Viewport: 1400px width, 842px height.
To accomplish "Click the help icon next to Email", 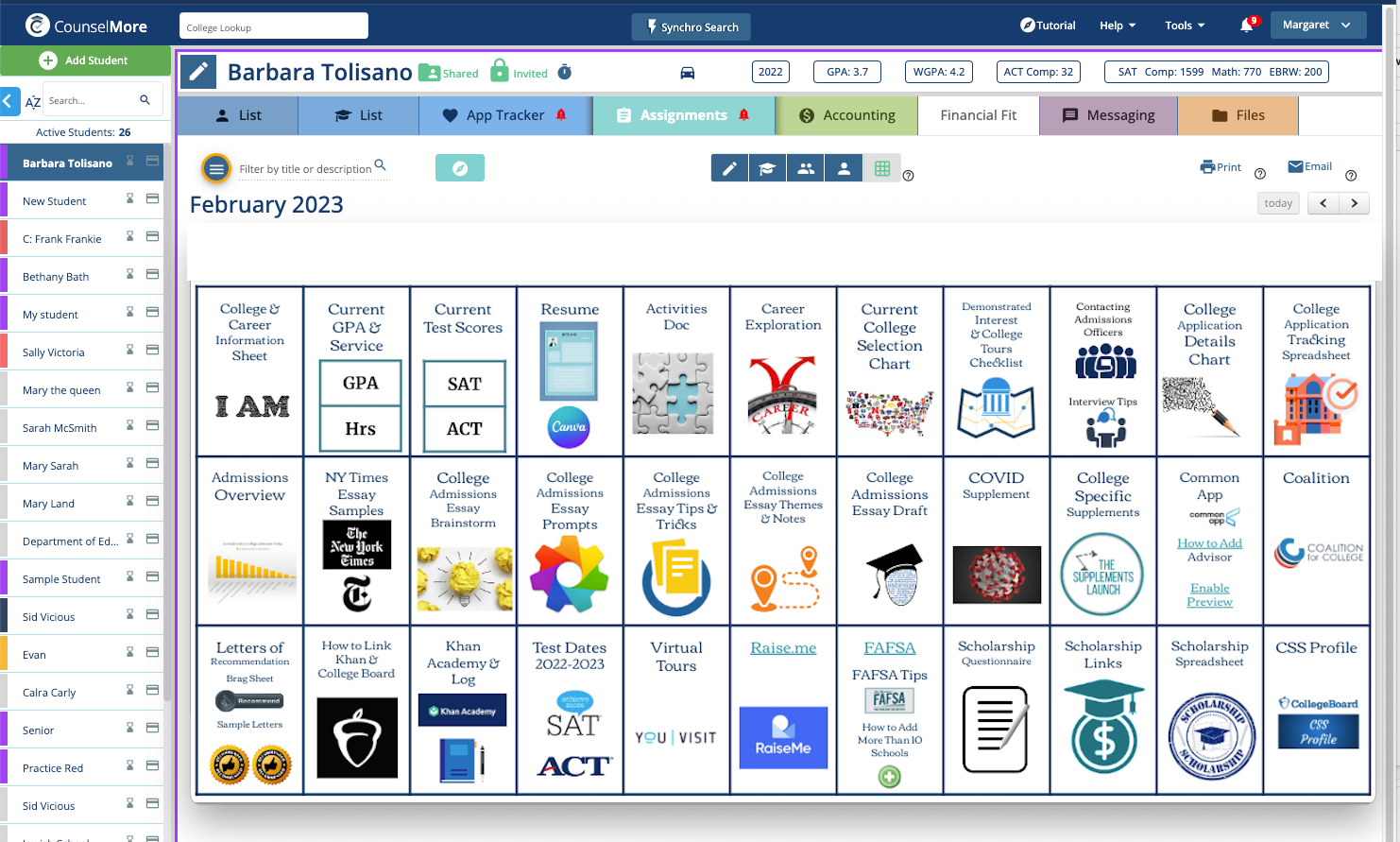I will click(x=1351, y=176).
